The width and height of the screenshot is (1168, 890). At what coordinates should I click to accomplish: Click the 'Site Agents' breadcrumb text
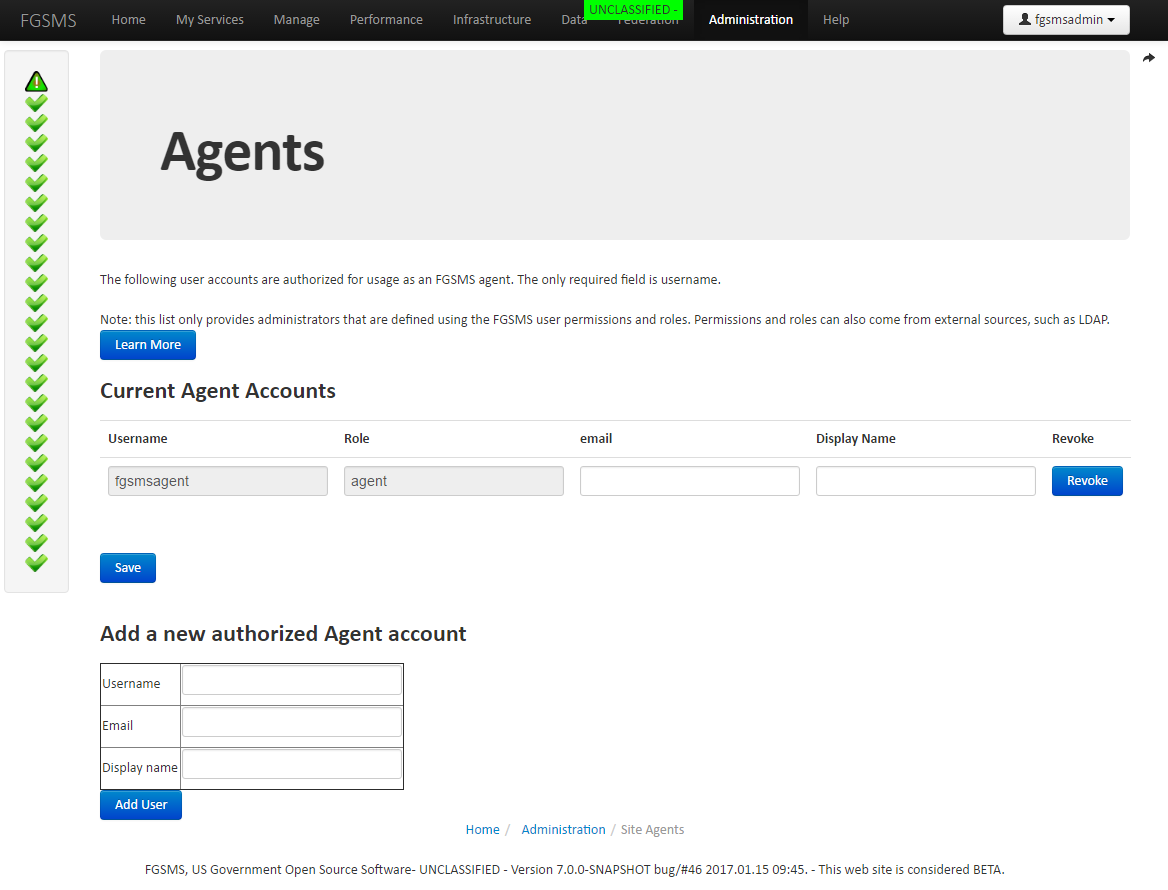[652, 830]
